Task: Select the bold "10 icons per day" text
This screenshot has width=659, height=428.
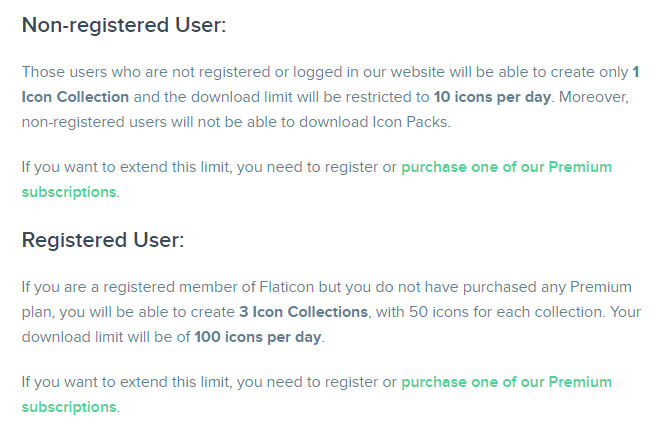Action: (x=492, y=97)
